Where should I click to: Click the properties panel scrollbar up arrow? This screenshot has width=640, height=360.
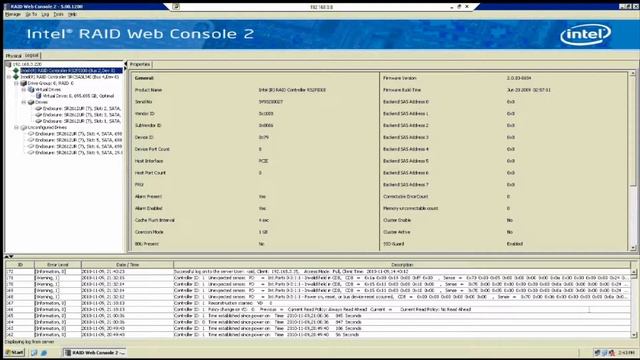click(633, 73)
